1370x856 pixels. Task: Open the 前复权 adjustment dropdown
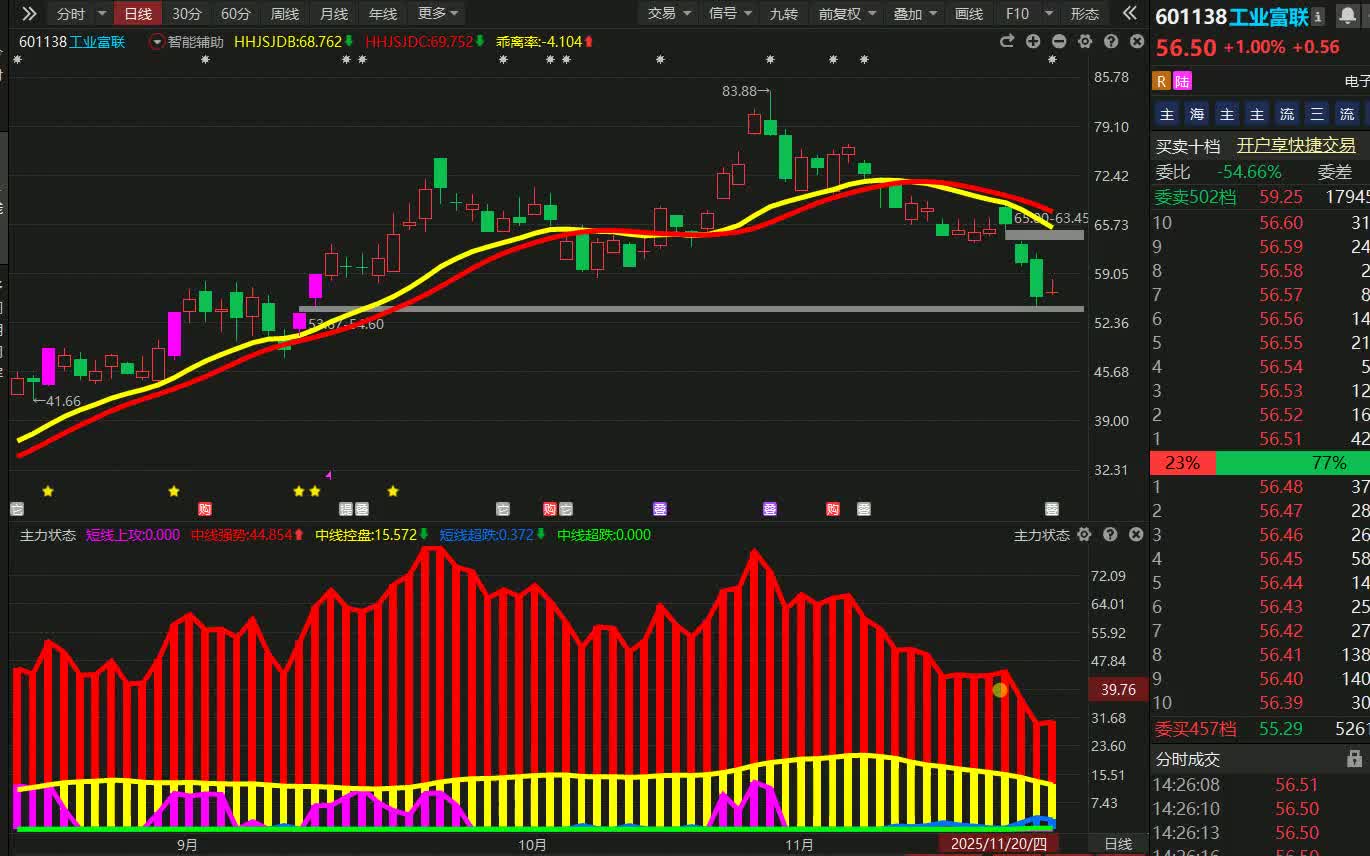point(847,14)
